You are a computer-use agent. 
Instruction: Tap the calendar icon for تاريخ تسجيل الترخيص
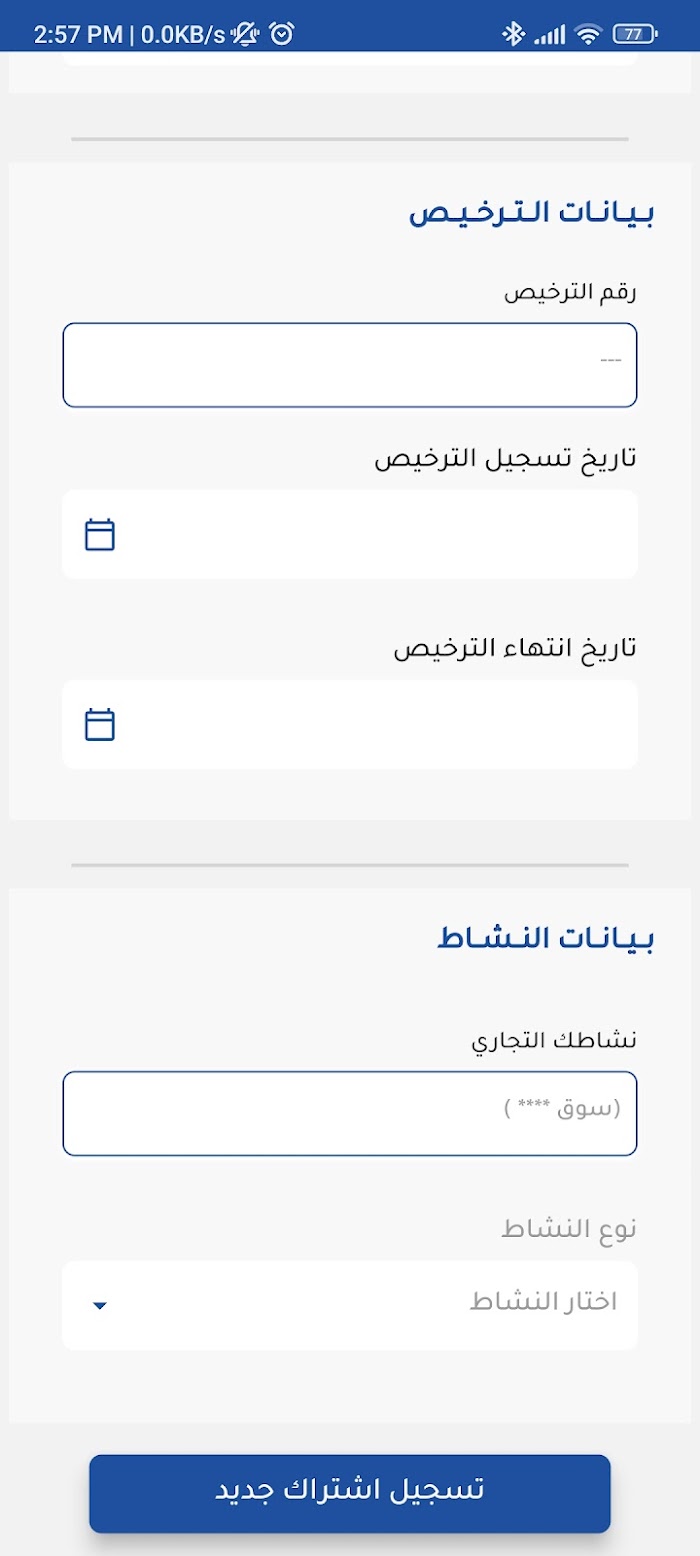[x=100, y=535]
